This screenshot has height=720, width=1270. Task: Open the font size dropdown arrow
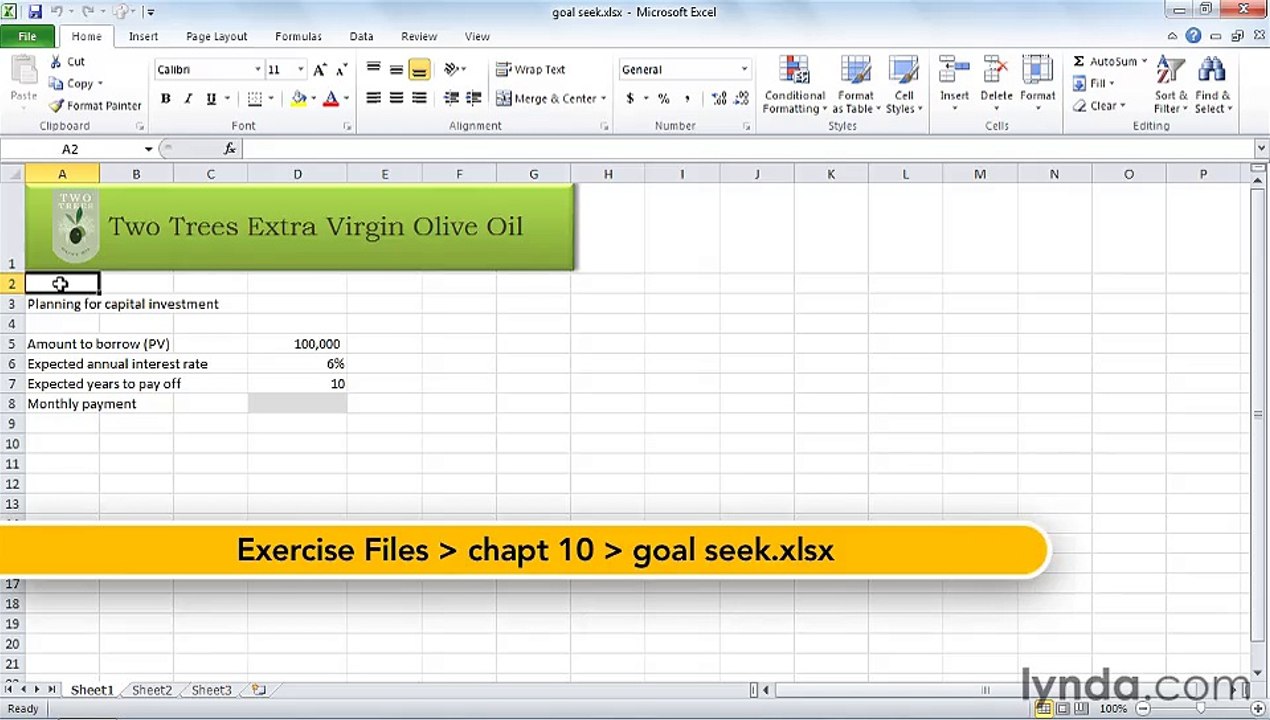click(300, 70)
